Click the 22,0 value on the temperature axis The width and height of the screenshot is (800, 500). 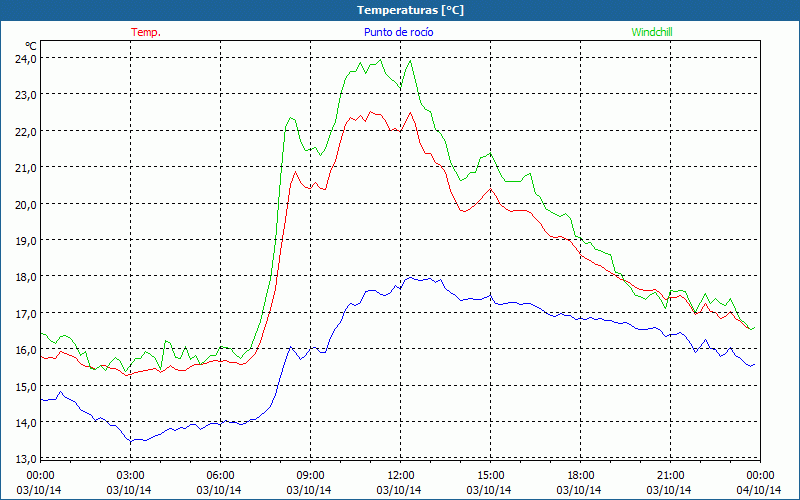click(26, 131)
